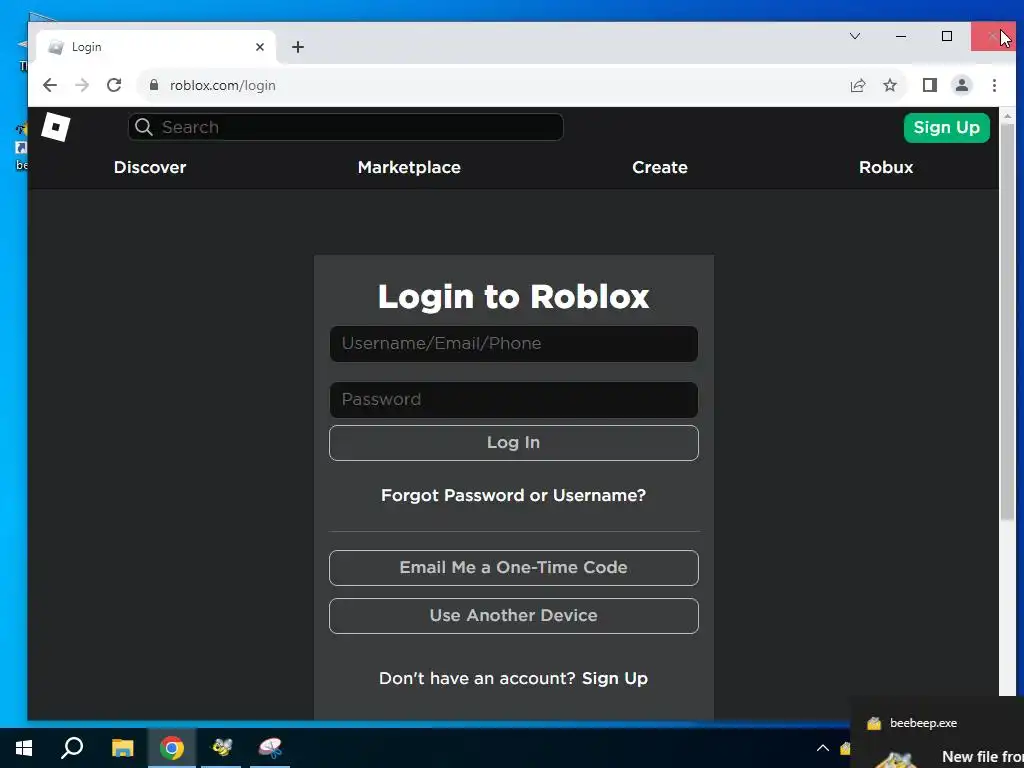The image size is (1024, 768).
Task: Select the Login browser tab
Action: click(155, 47)
